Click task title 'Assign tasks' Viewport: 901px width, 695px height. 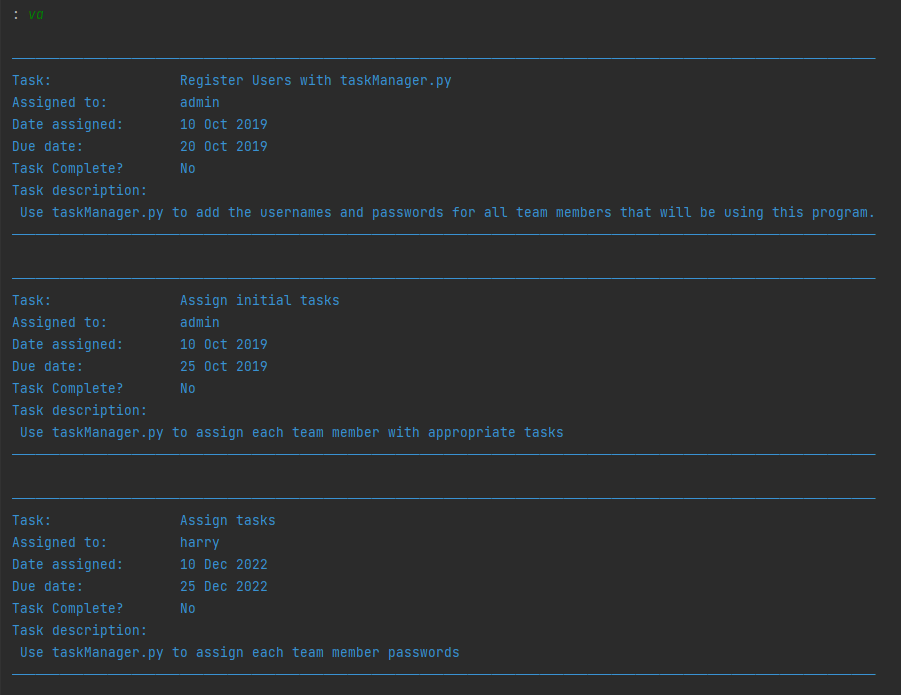click(228, 520)
